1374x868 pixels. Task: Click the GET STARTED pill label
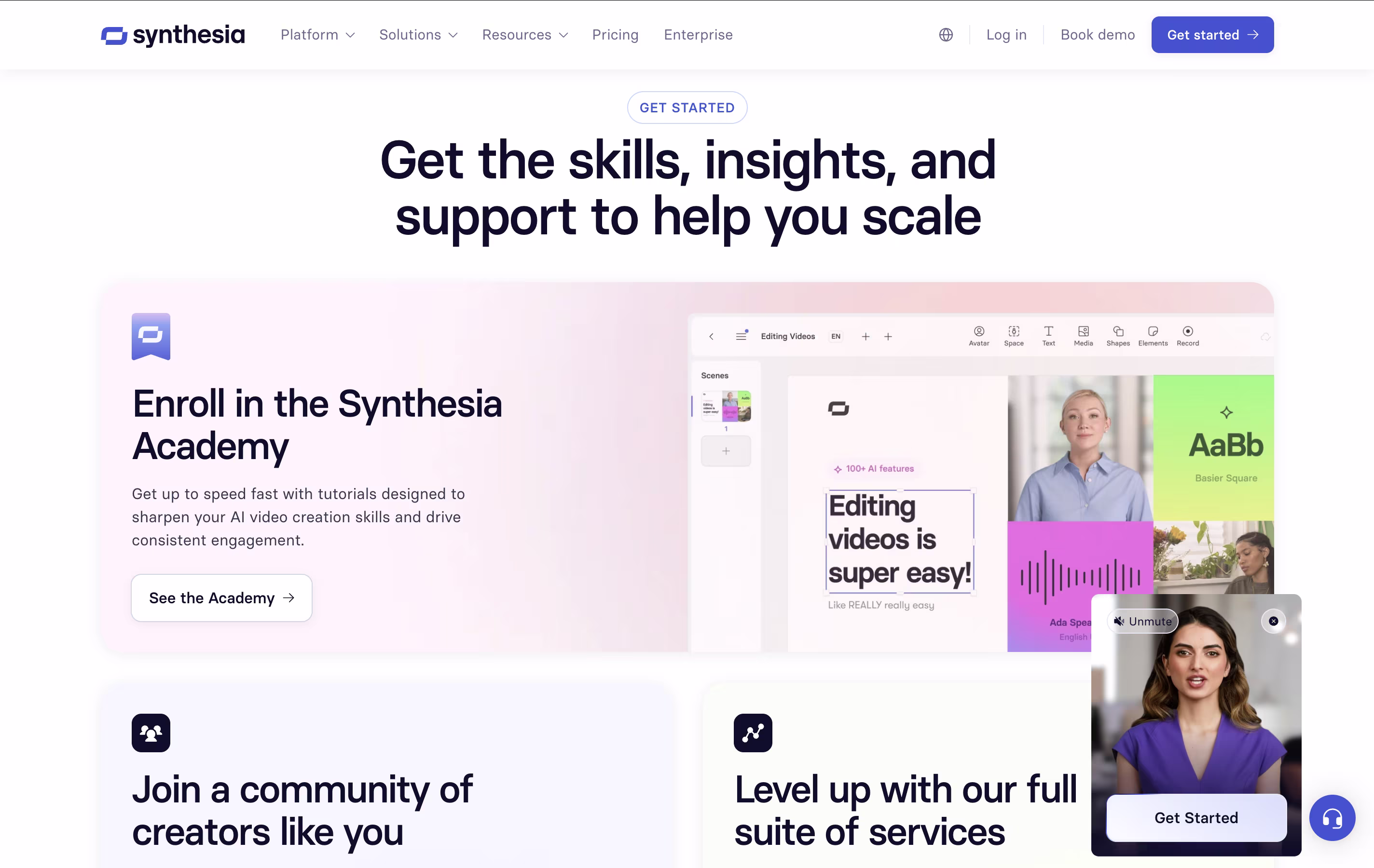687,108
